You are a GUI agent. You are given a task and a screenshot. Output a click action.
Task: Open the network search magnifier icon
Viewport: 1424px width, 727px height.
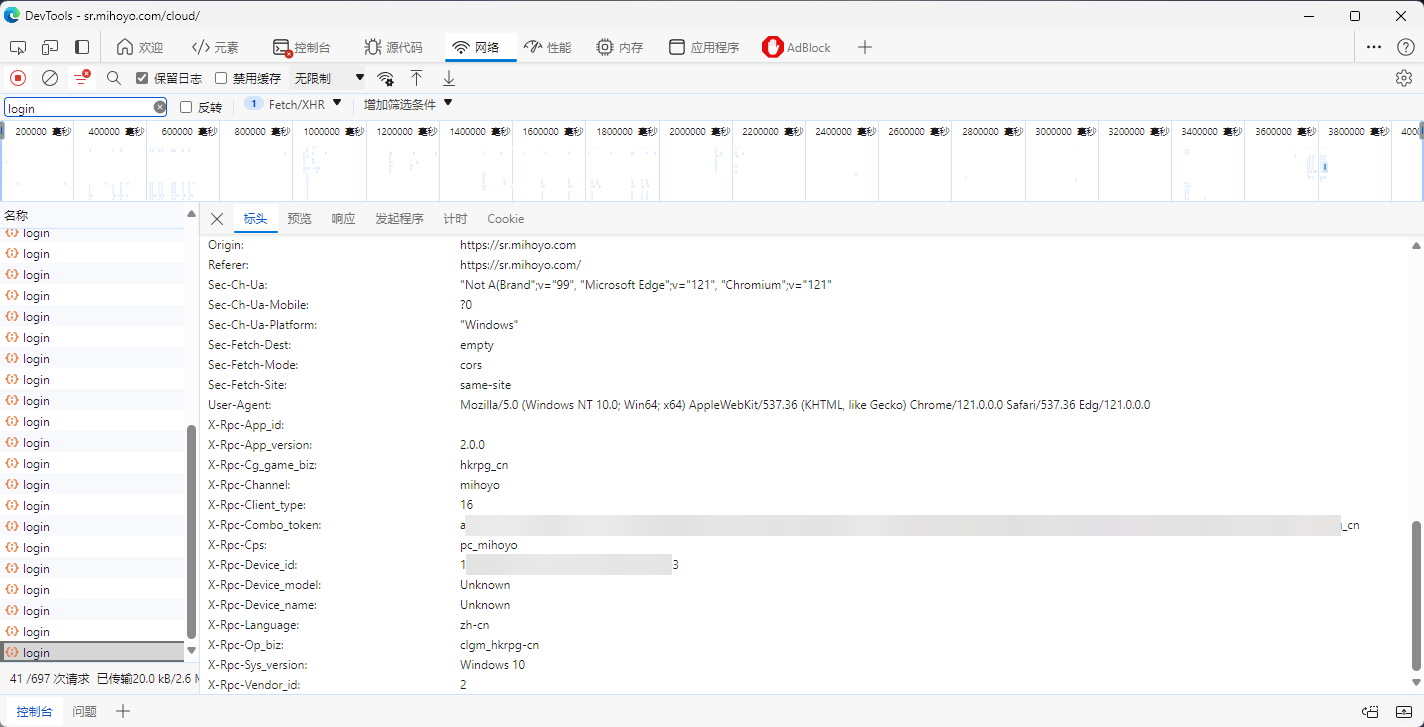[x=114, y=78]
